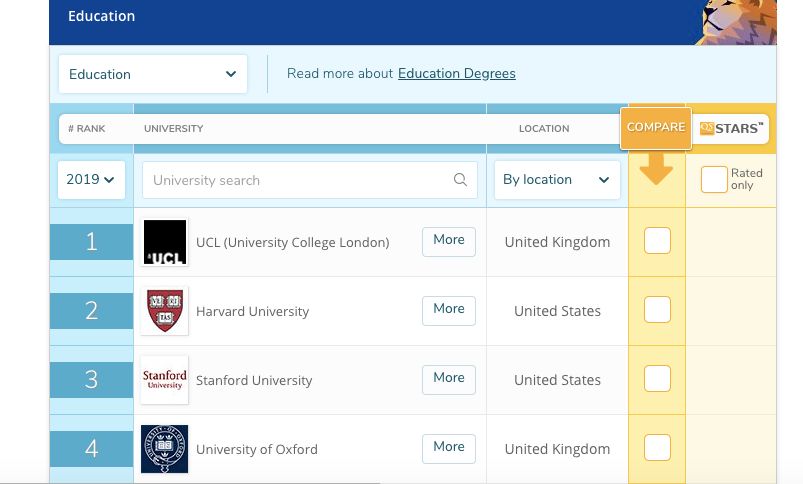Open the By location dropdown
Viewport: 803px width, 484px height.
(557, 180)
